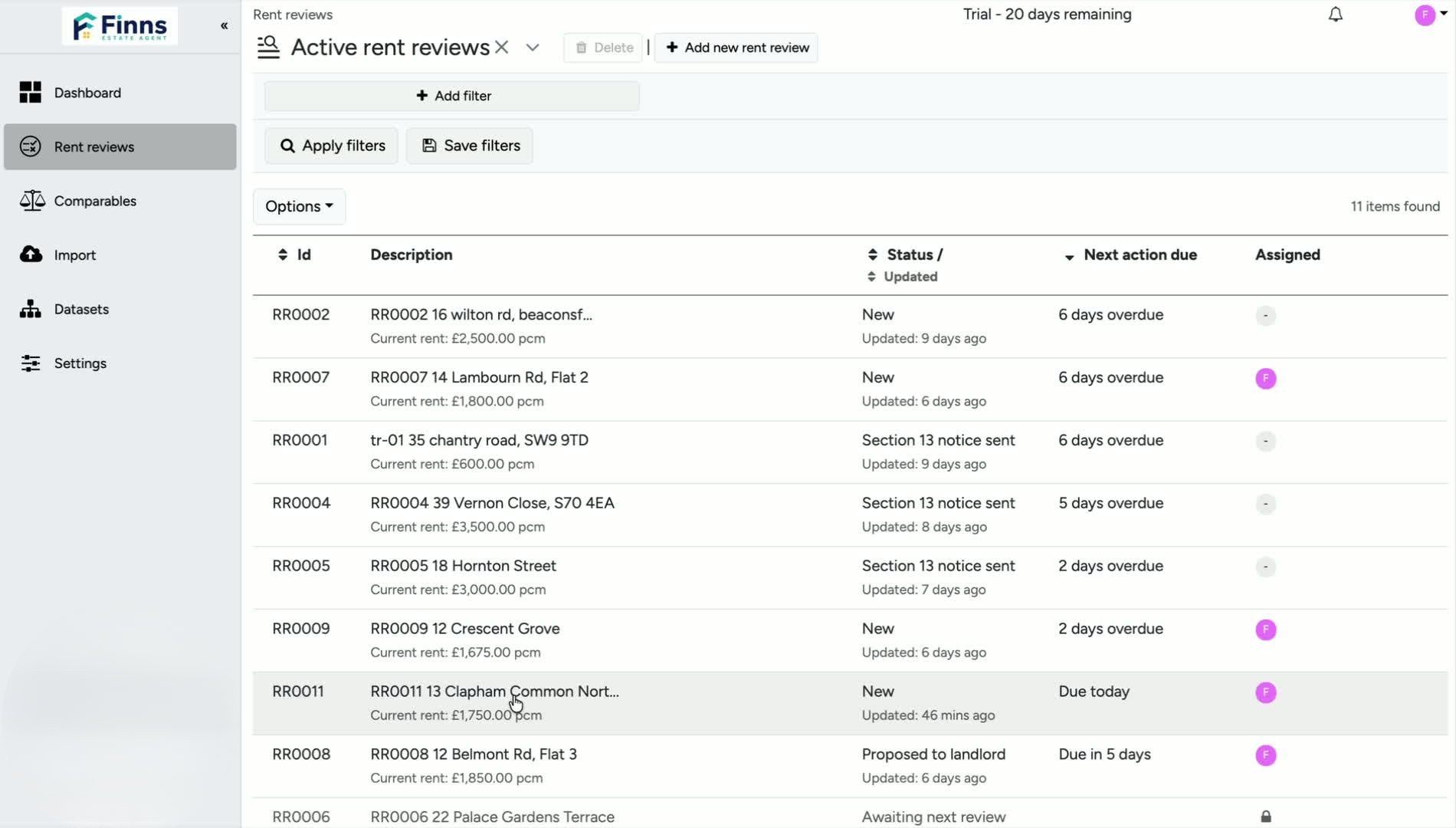
Task: Click the Rent reviews sidebar icon
Action: pyautogui.click(x=31, y=146)
